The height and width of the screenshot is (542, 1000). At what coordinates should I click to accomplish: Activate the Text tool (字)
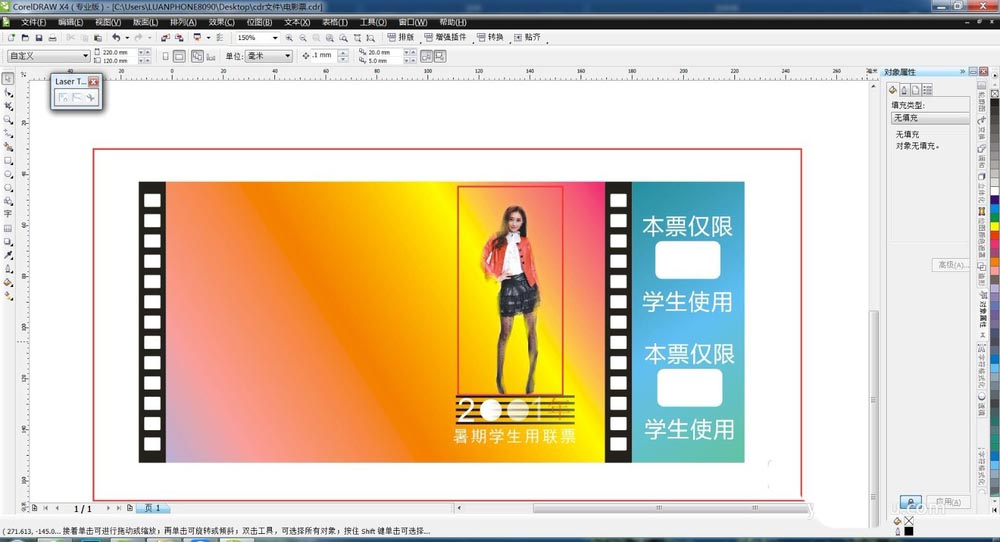click(x=8, y=214)
